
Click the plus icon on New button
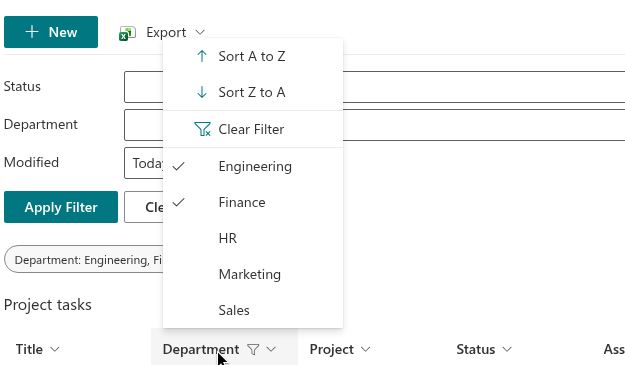tap(32, 32)
